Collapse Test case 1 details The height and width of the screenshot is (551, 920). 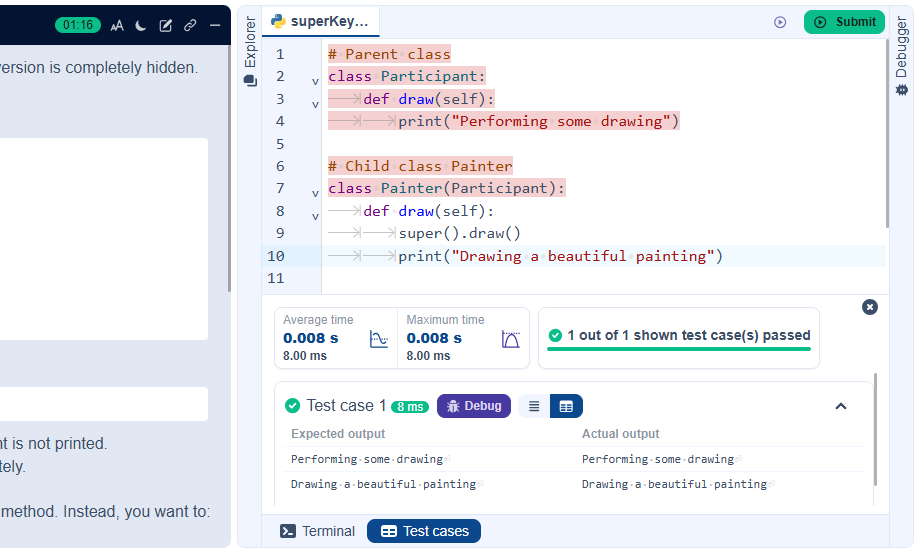tap(841, 406)
